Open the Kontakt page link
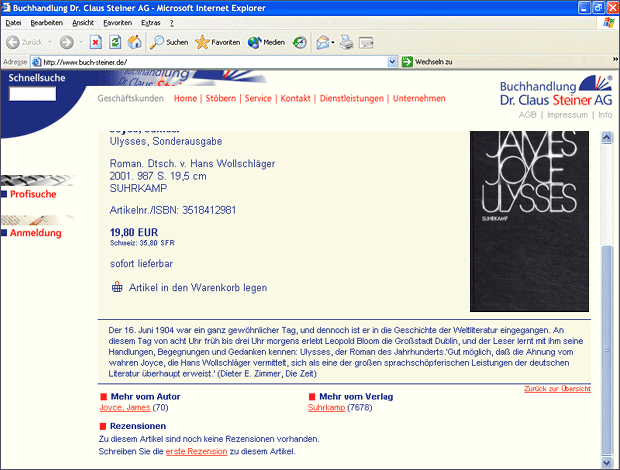 point(295,98)
